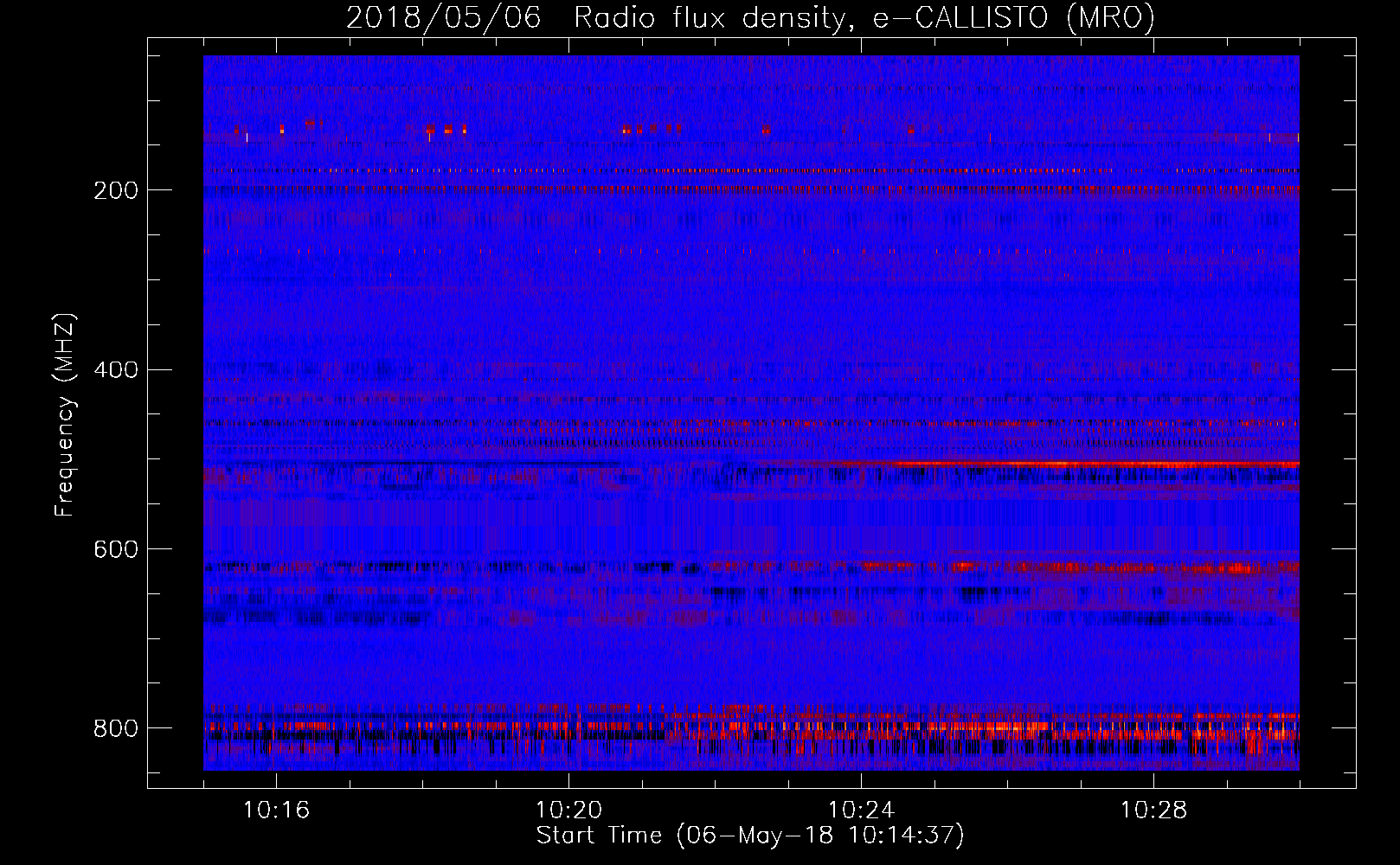The image size is (1400, 865).
Task: Click the 200 frequency tick label
Action: [115, 190]
